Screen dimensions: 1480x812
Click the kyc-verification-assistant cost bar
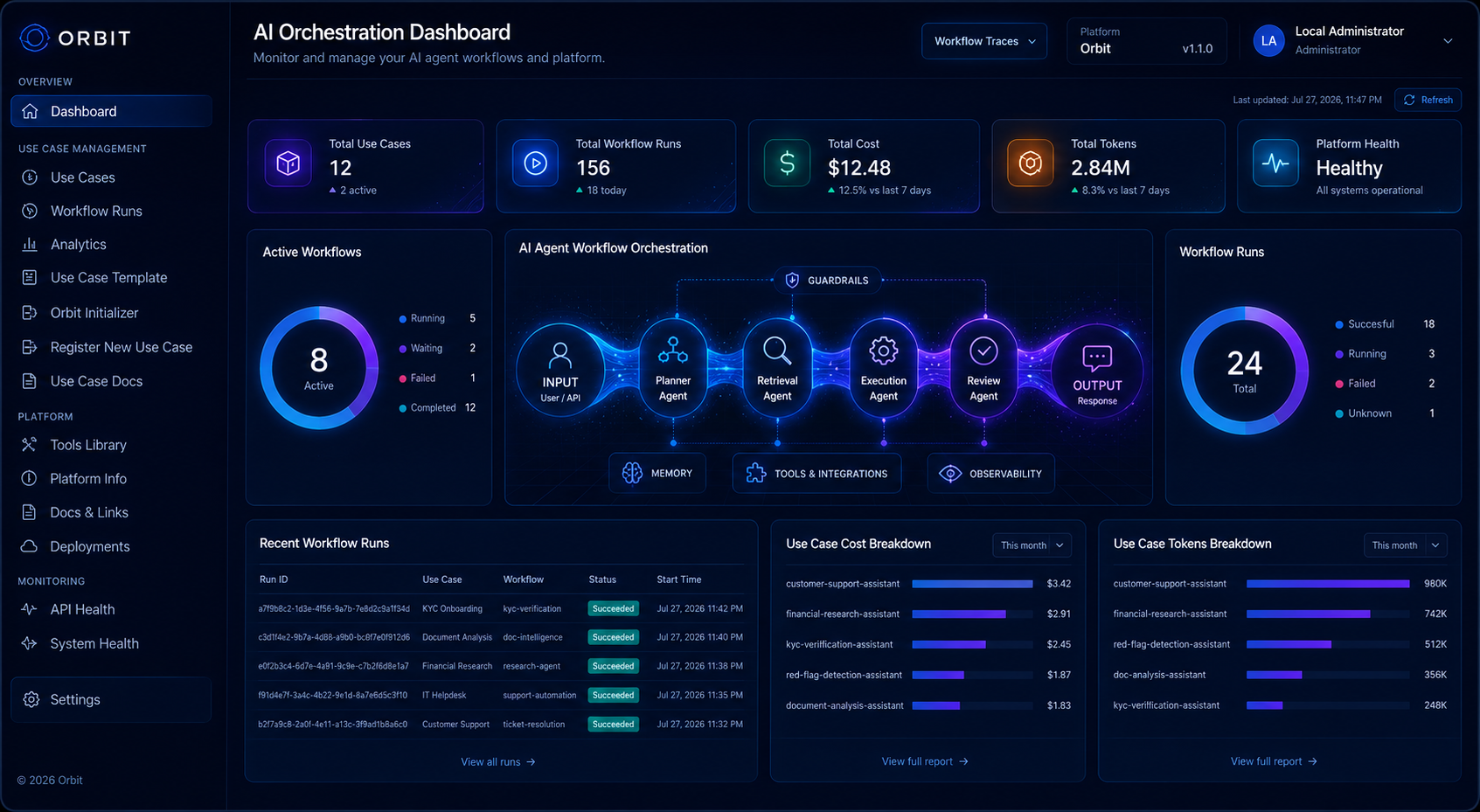[948, 645]
